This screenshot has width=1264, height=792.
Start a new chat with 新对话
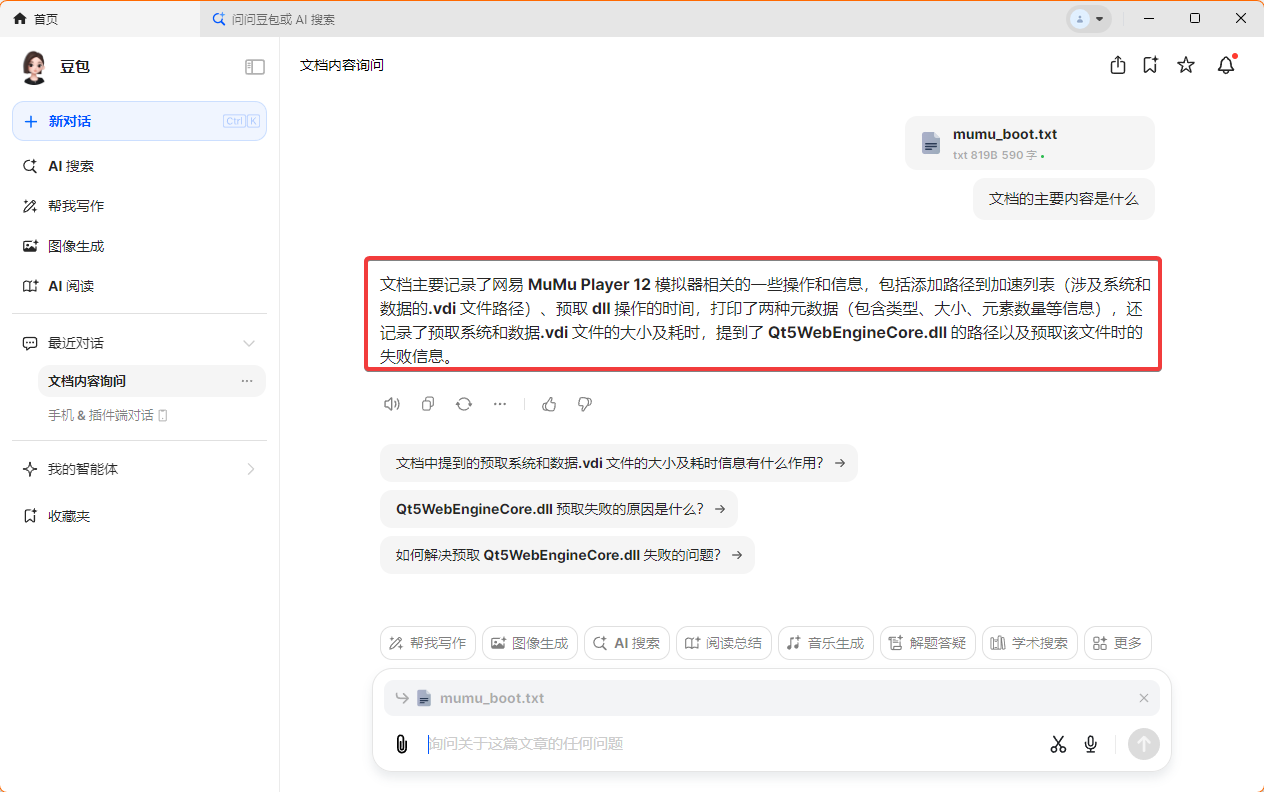tap(139, 121)
